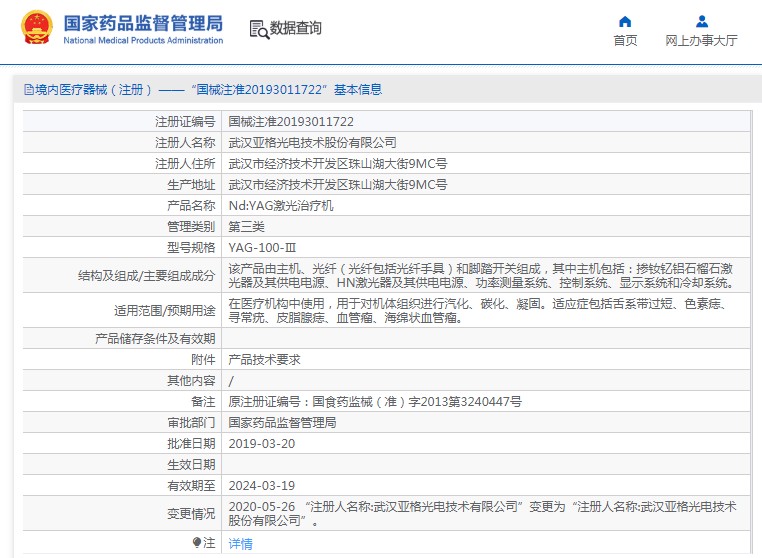Click the 网上办事大厅 user icon
The width and height of the screenshot is (762, 558).
(x=702, y=21)
